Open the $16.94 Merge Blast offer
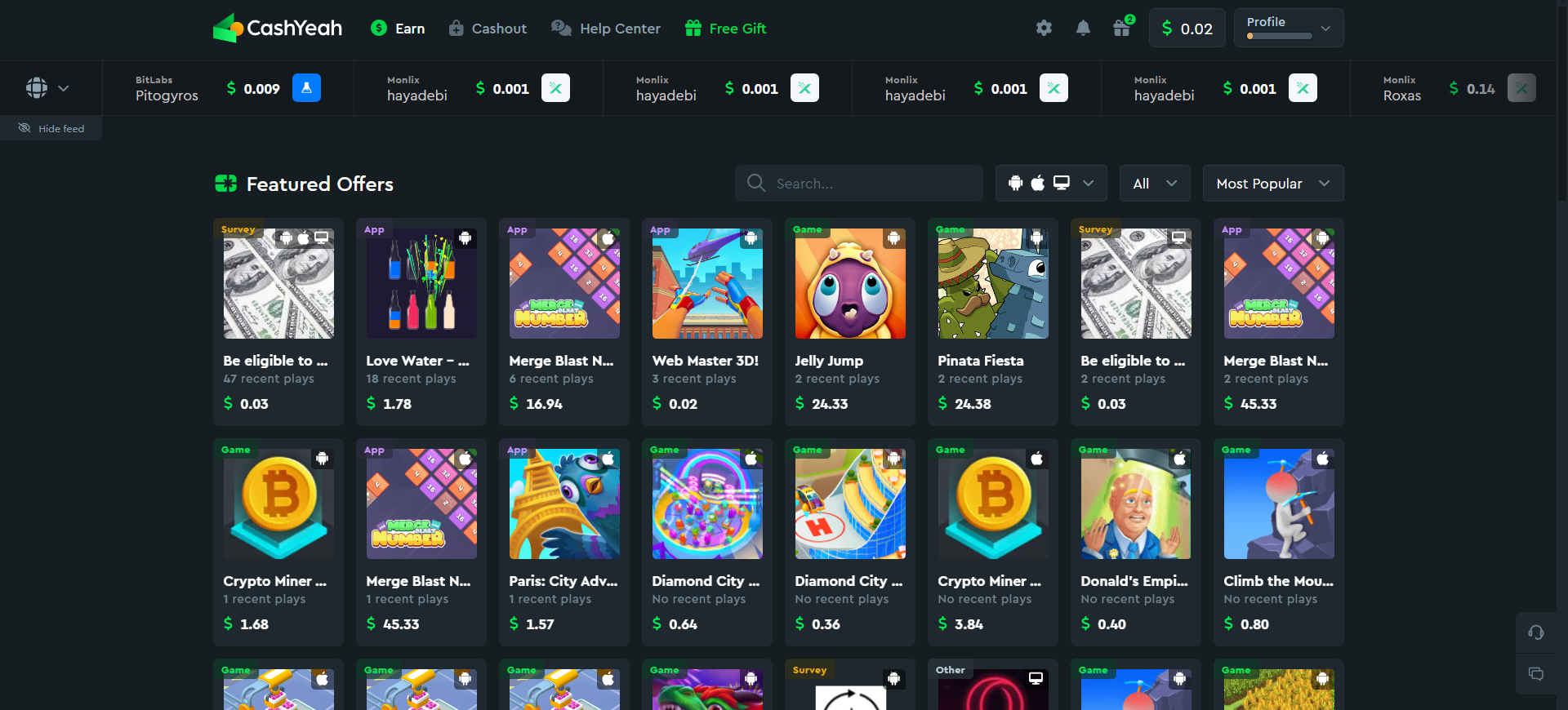 coord(564,322)
